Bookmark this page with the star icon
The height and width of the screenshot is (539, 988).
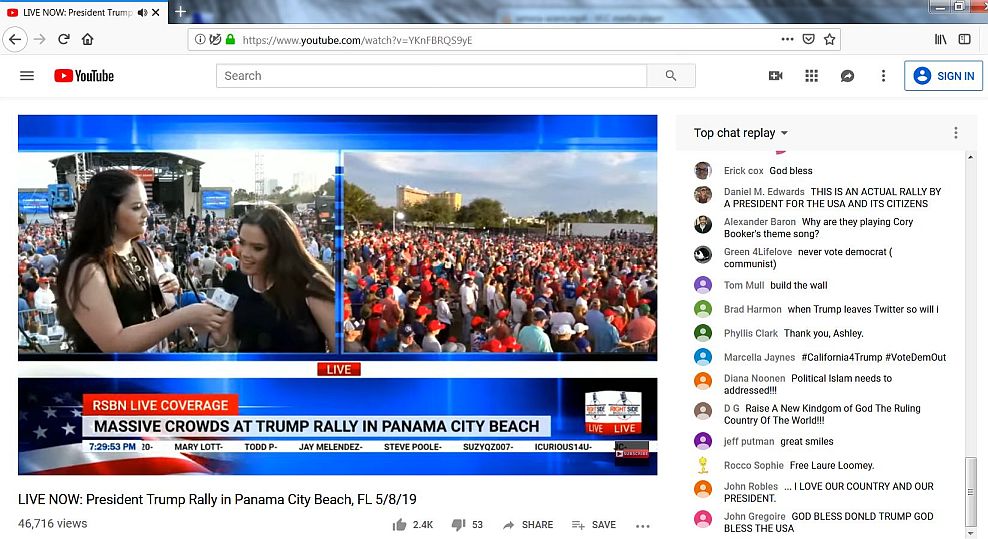(829, 40)
